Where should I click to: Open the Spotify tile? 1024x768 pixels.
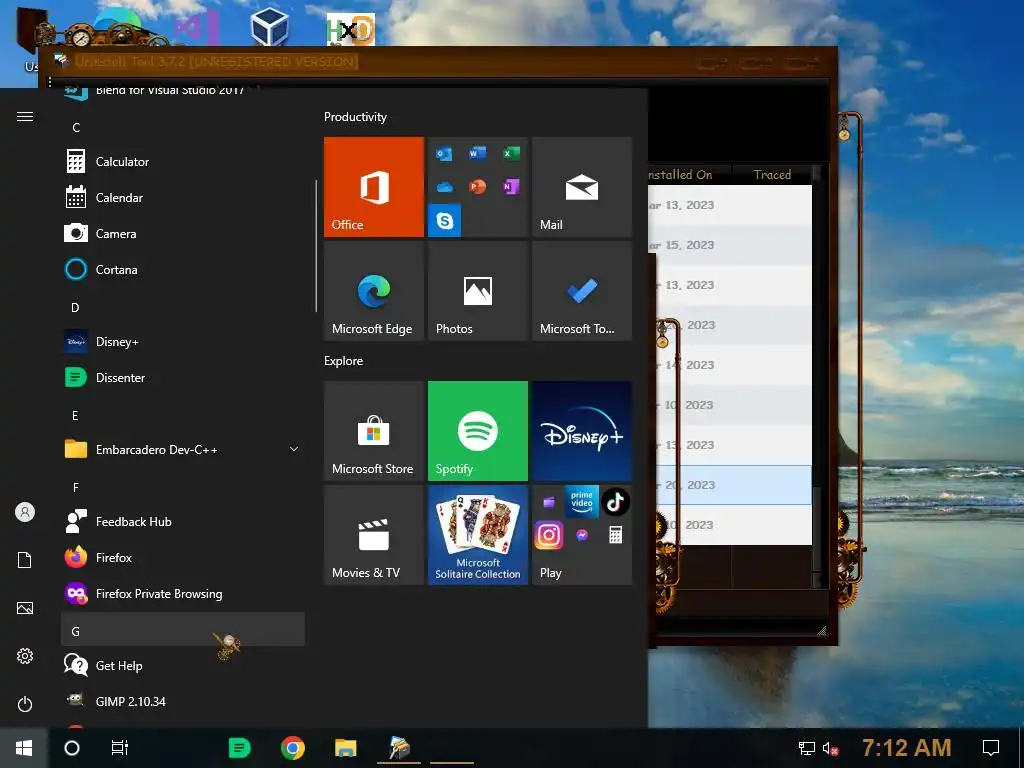[477, 431]
